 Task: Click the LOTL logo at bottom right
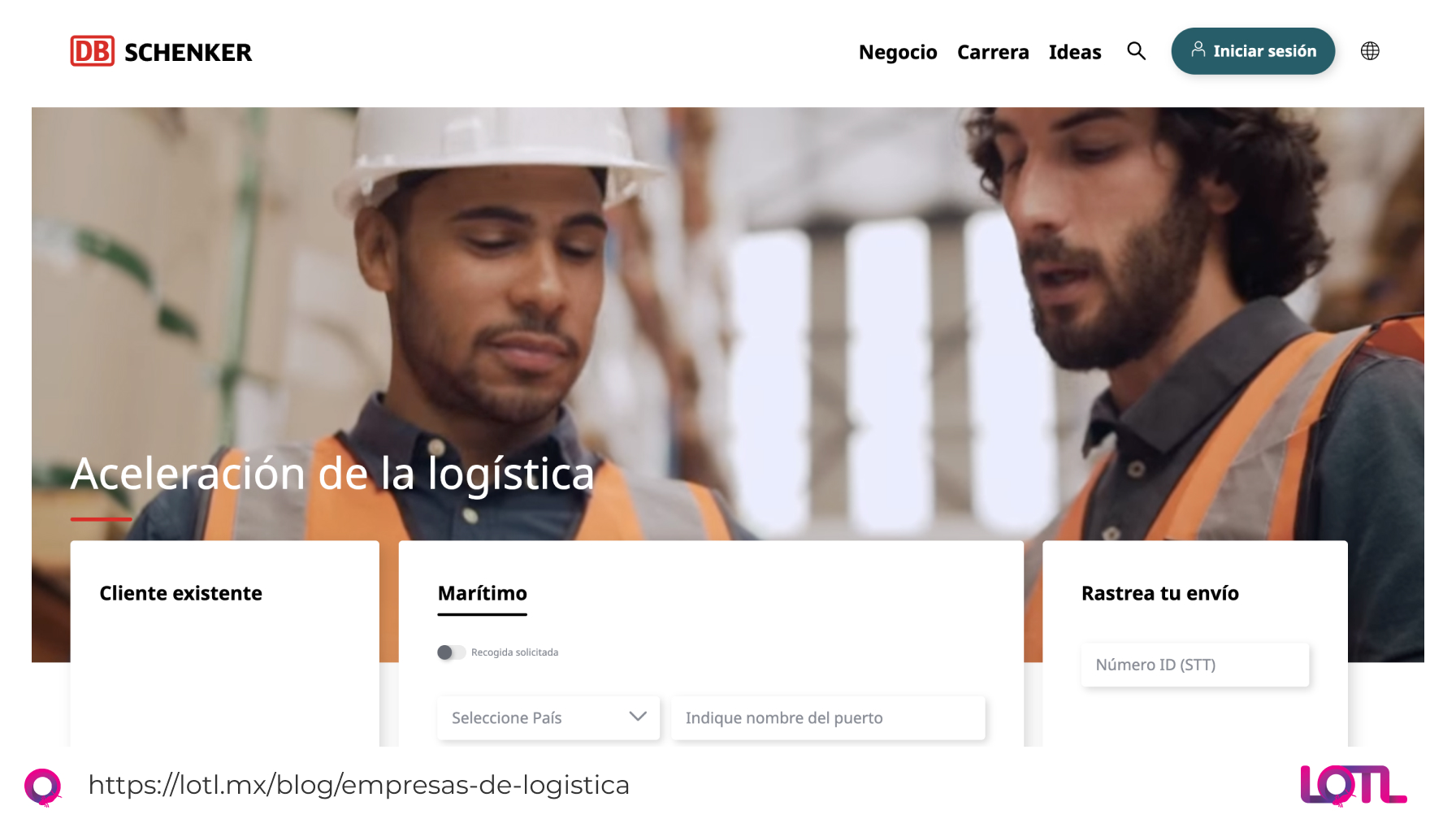(x=1353, y=785)
